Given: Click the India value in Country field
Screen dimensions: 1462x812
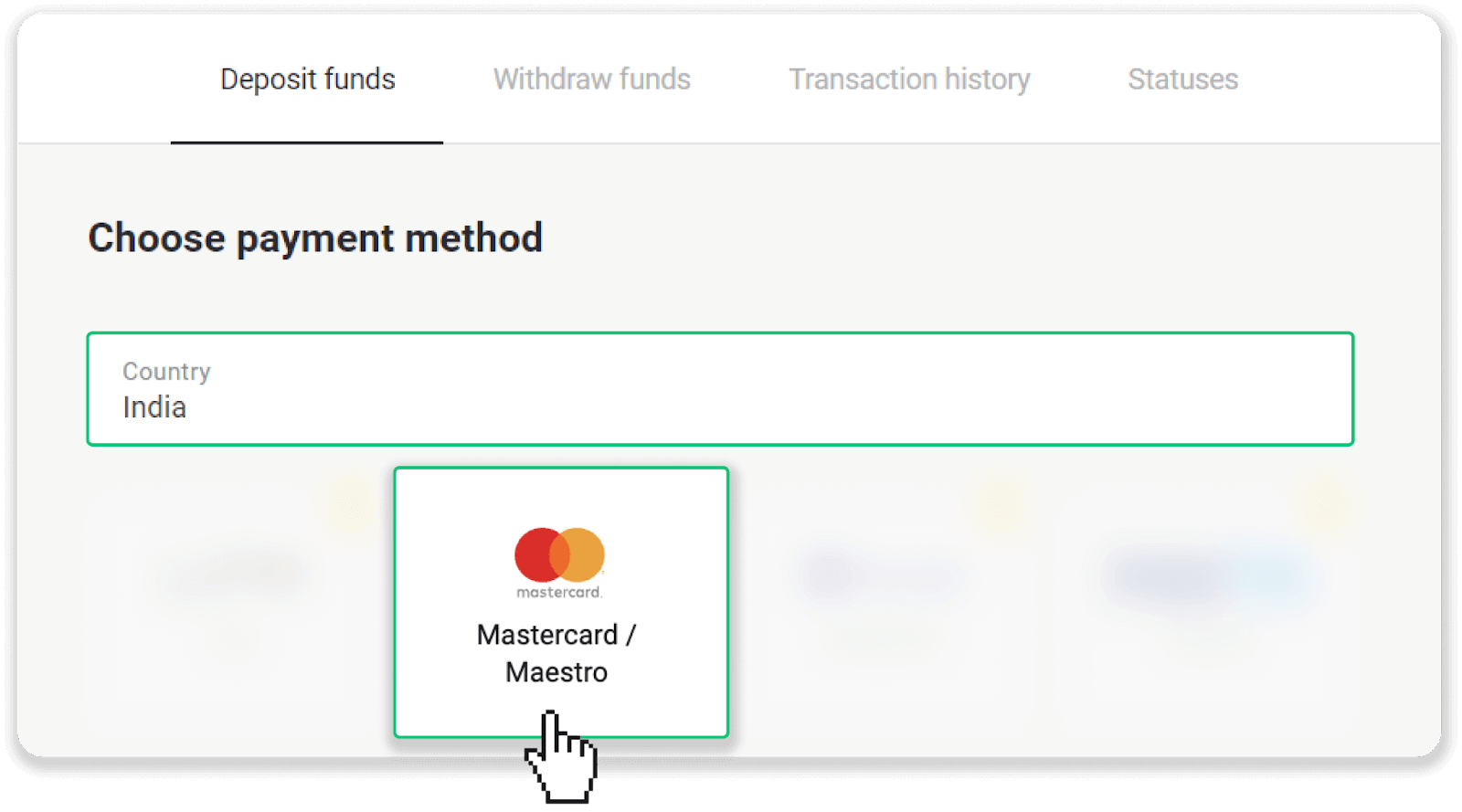Looking at the screenshot, I should pyautogui.click(x=154, y=407).
